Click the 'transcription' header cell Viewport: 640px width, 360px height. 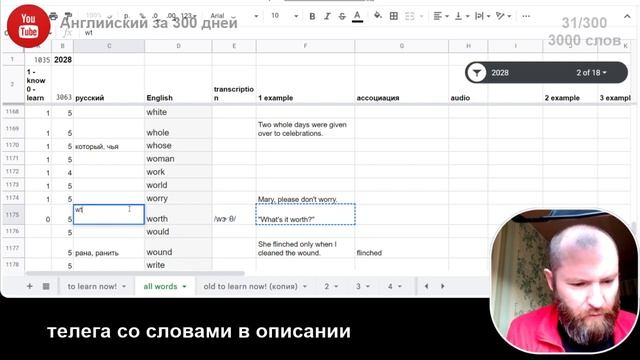(x=234, y=84)
